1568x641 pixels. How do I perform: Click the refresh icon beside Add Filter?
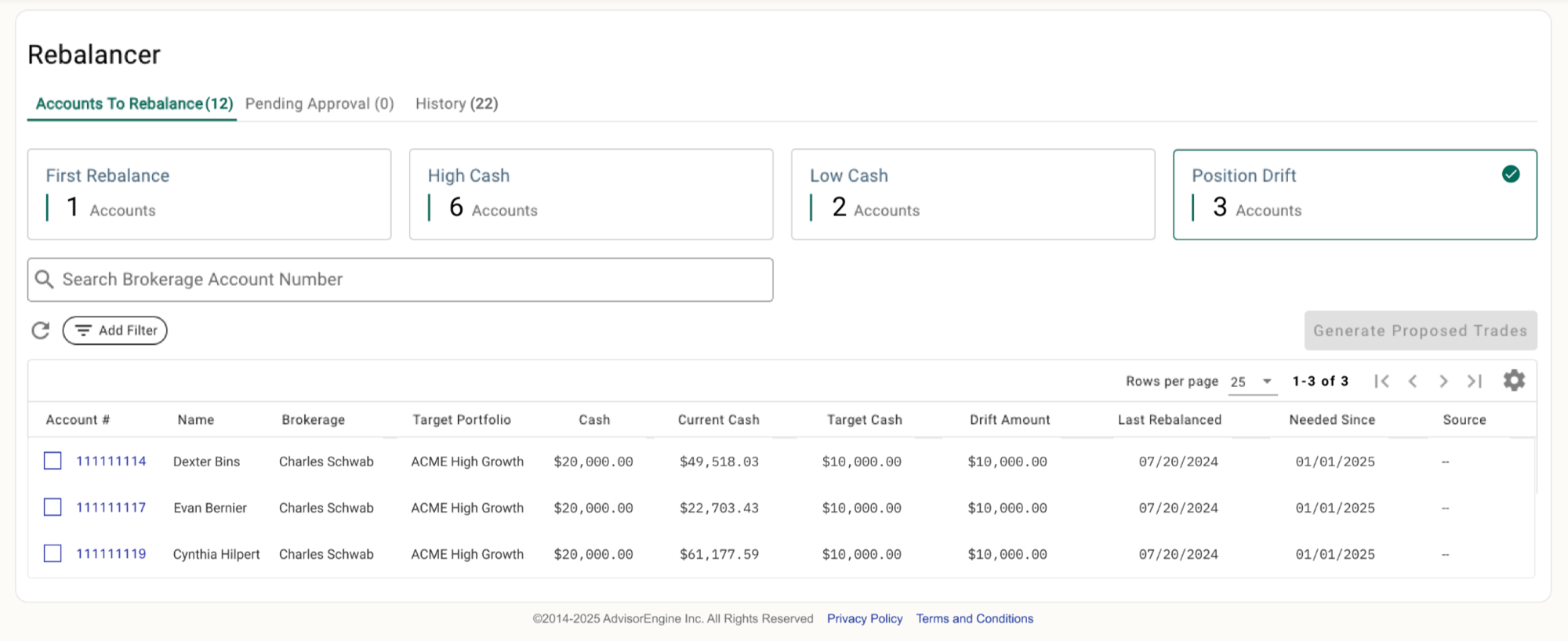pos(41,331)
